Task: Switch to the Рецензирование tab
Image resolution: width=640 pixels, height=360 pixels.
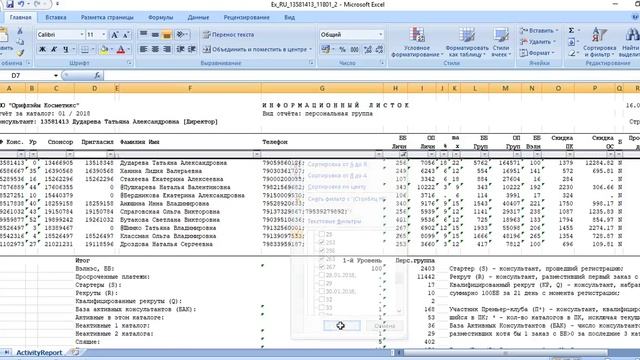Action: [x=247, y=18]
